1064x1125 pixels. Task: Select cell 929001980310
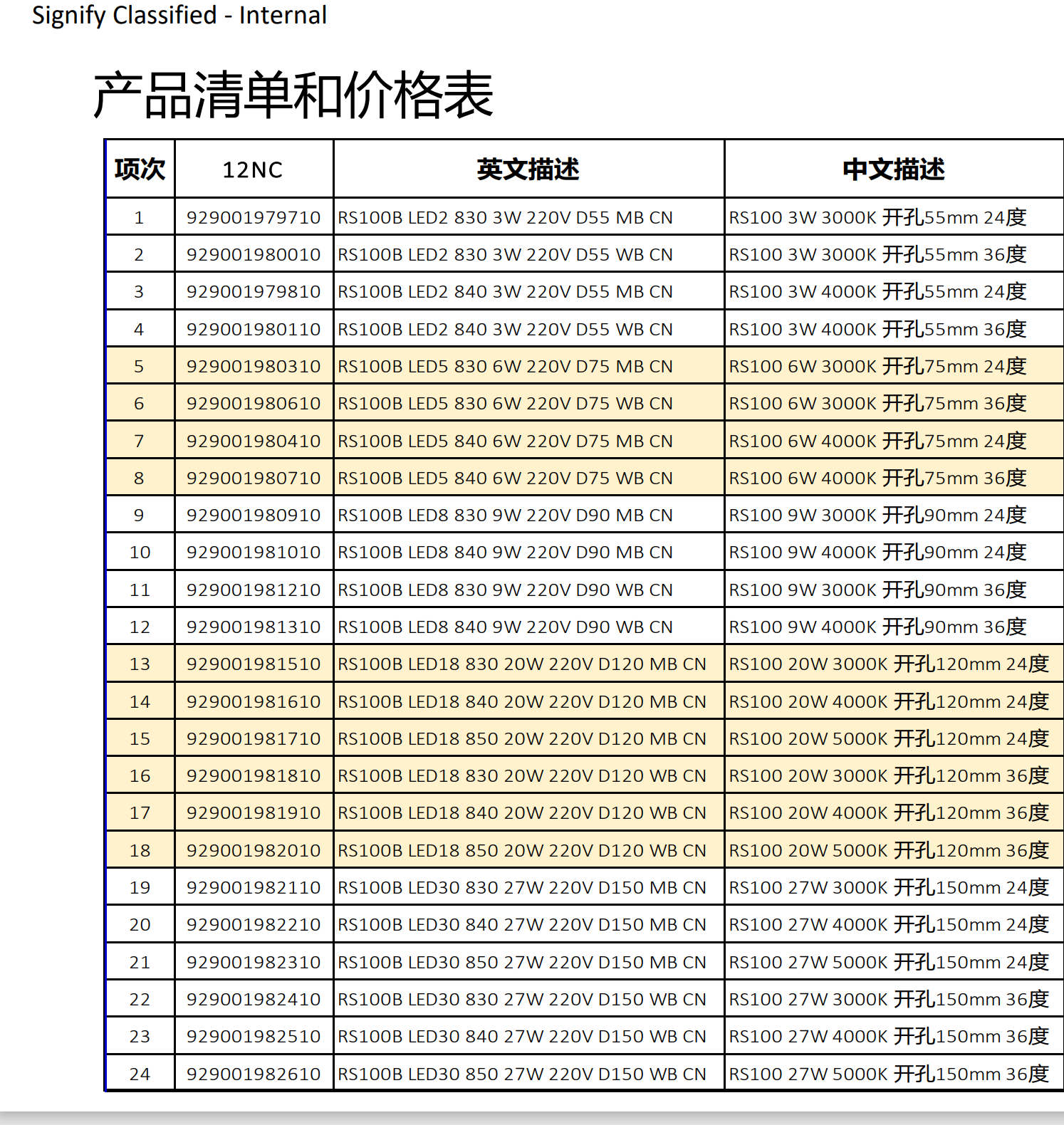[x=254, y=367]
